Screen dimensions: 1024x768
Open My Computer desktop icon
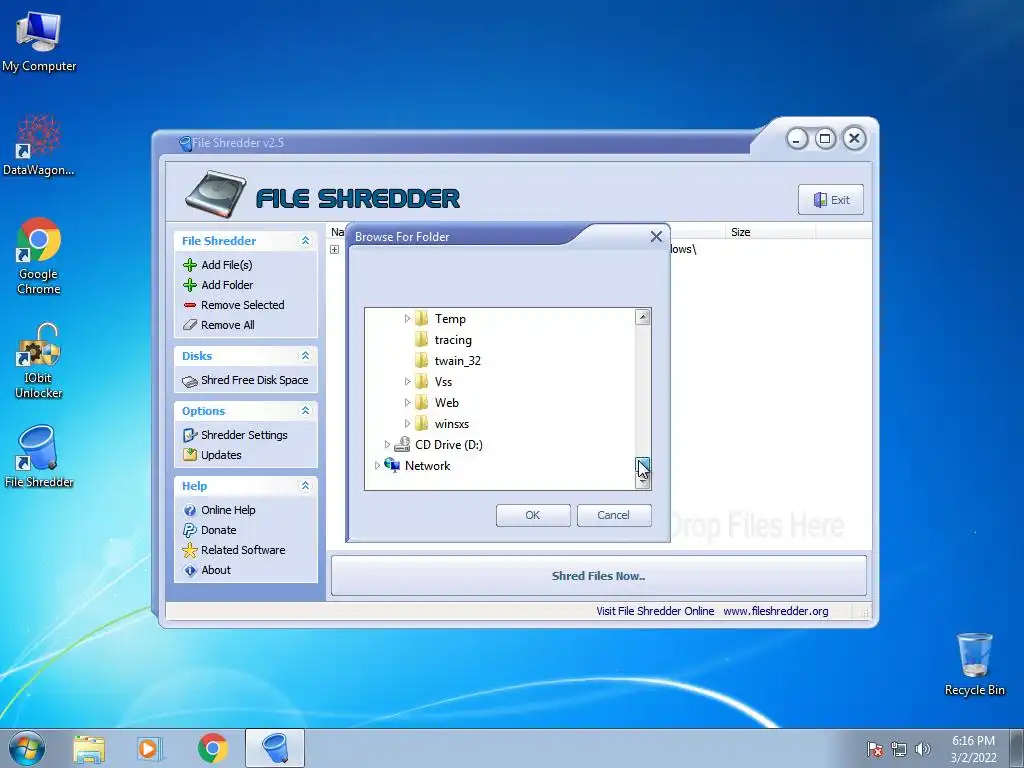pos(39,42)
